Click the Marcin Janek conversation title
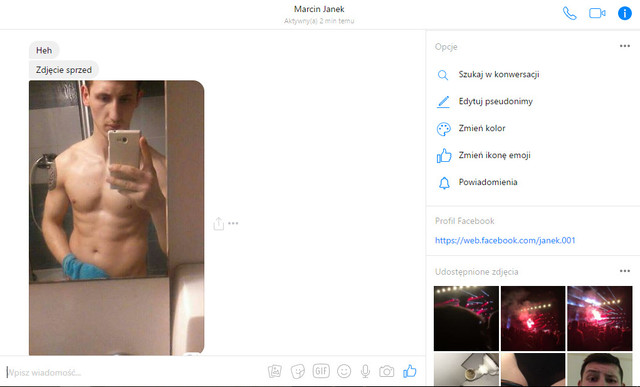 coord(319,9)
